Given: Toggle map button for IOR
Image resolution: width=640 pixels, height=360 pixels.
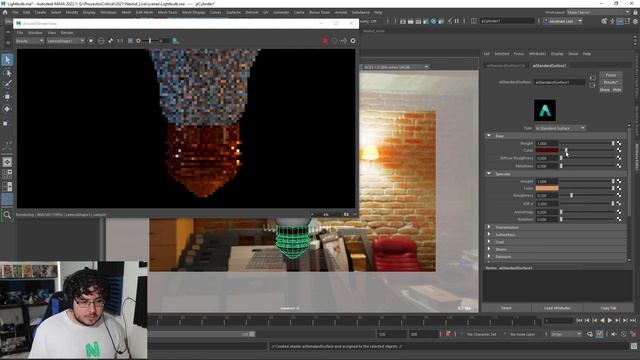Looking at the screenshot, I should tap(619, 203).
